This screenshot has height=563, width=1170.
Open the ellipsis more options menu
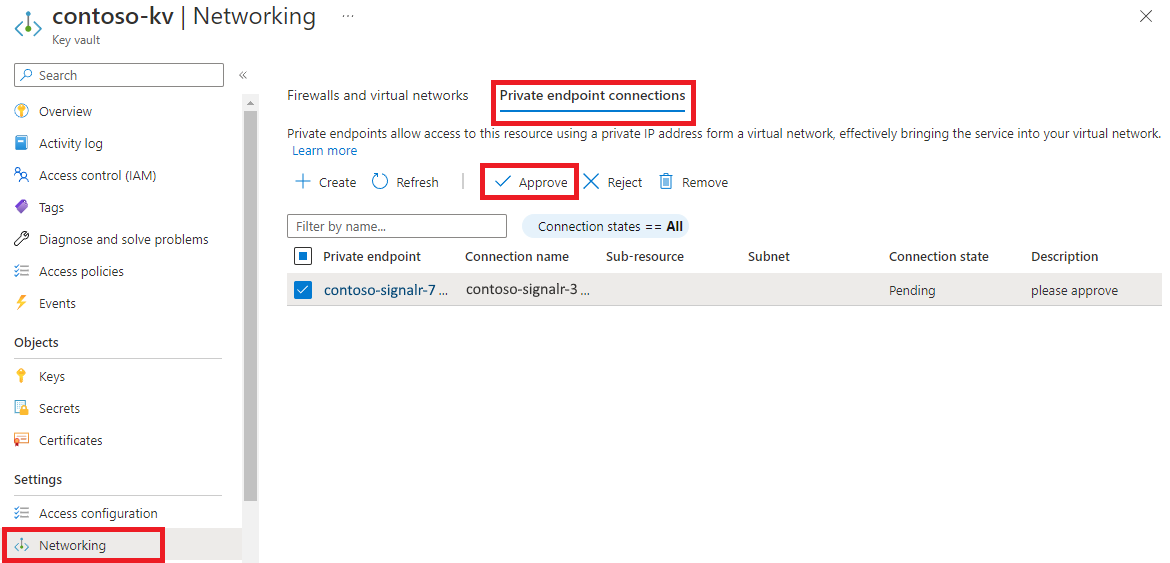pos(348,16)
